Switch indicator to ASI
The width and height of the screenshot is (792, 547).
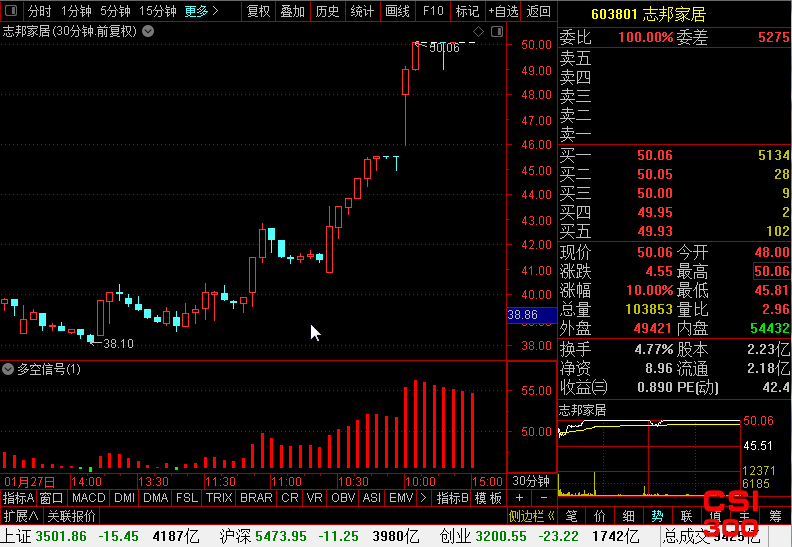[372, 498]
